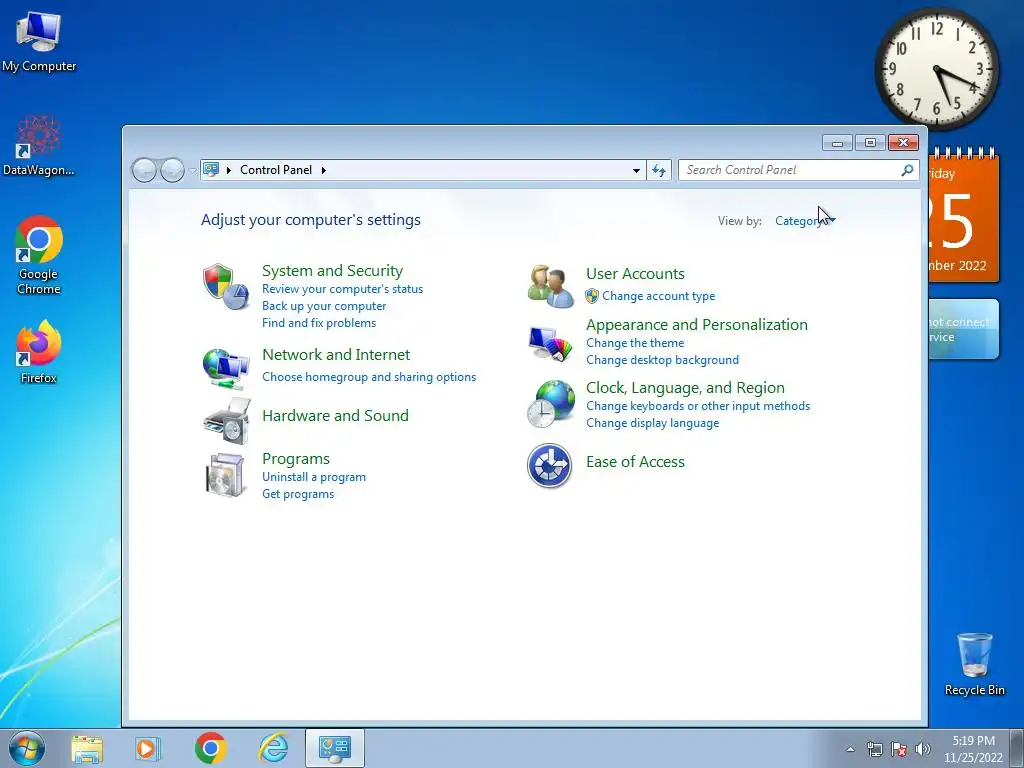Click the network tray icon
1024x768 pixels.
pyautogui.click(x=874, y=749)
